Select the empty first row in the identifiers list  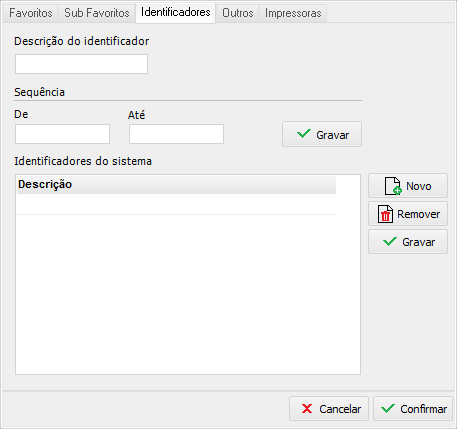point(176,204)
